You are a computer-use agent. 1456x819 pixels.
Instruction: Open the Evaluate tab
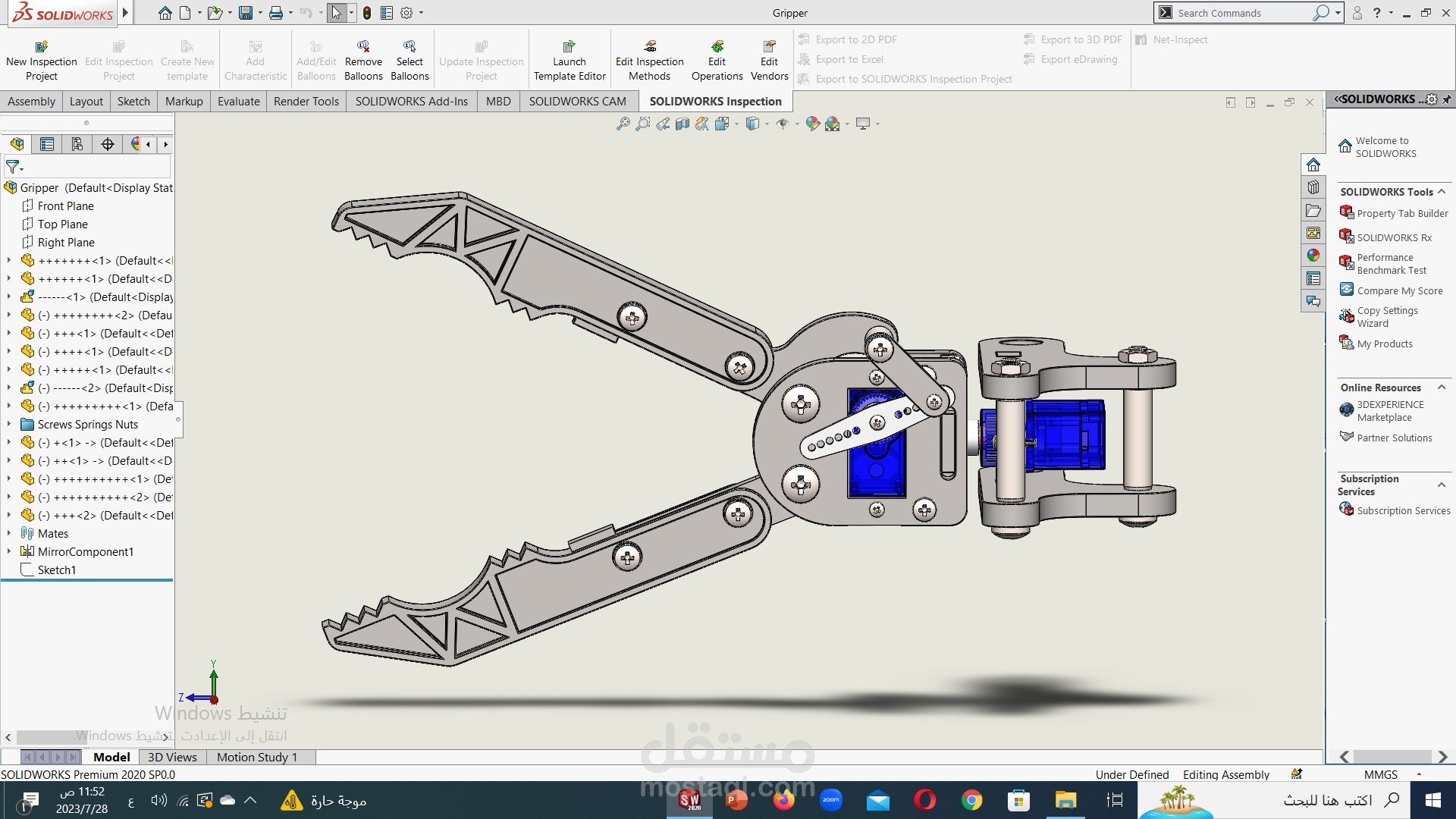click(238, 102)
